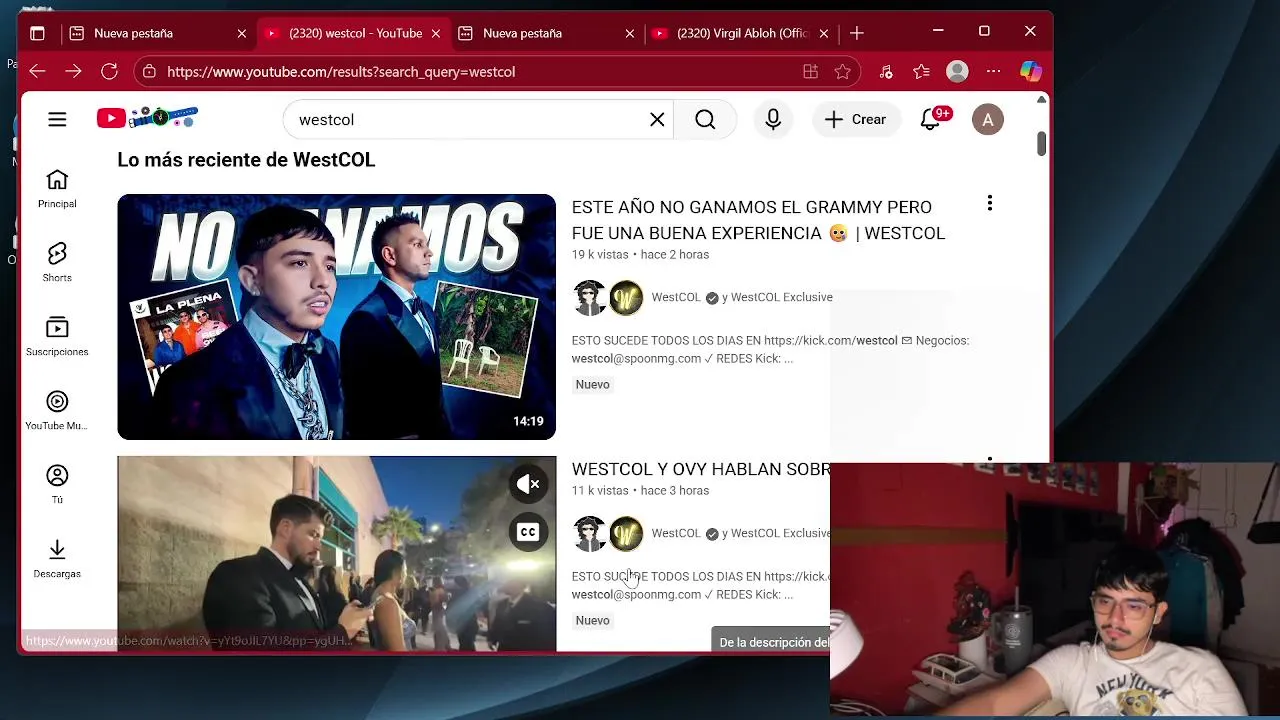Viewport: 1280px width, 720px height.
Task: Visit WestCOL channel under the Grammy video
Action: 676,297
